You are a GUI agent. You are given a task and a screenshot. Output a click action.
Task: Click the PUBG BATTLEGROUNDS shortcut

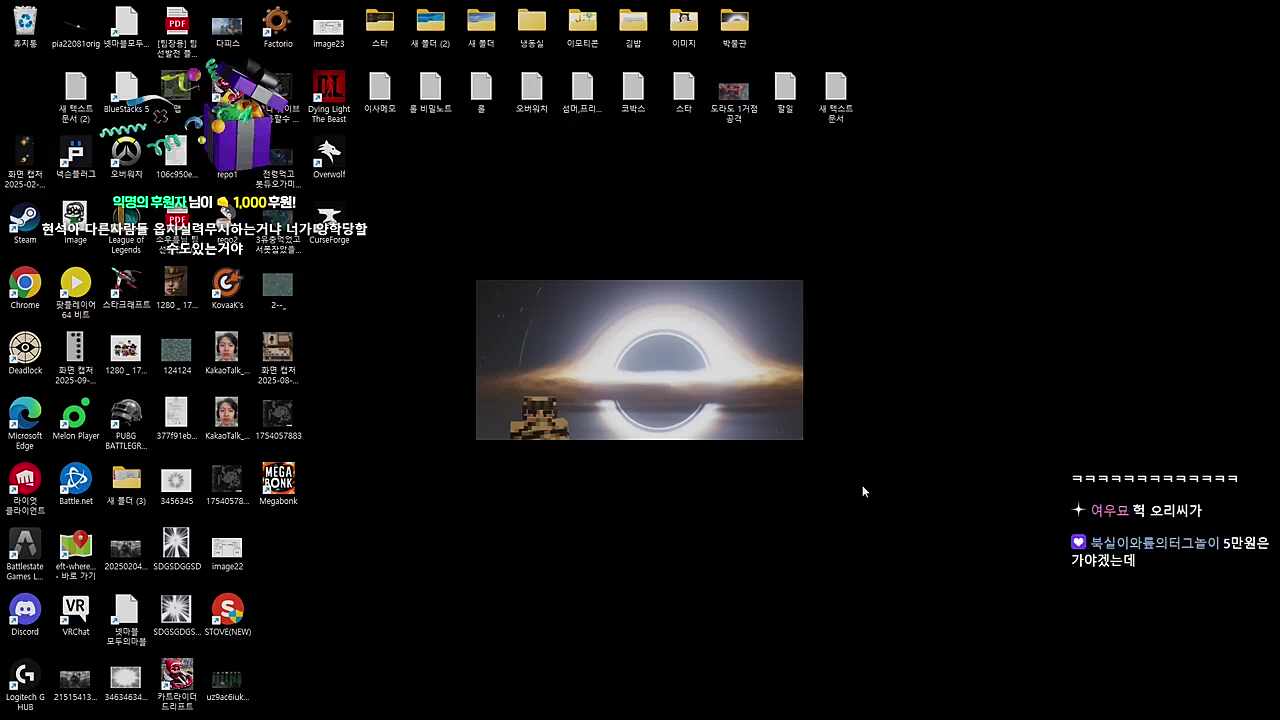pyautogui.click(x=126, y=414)
